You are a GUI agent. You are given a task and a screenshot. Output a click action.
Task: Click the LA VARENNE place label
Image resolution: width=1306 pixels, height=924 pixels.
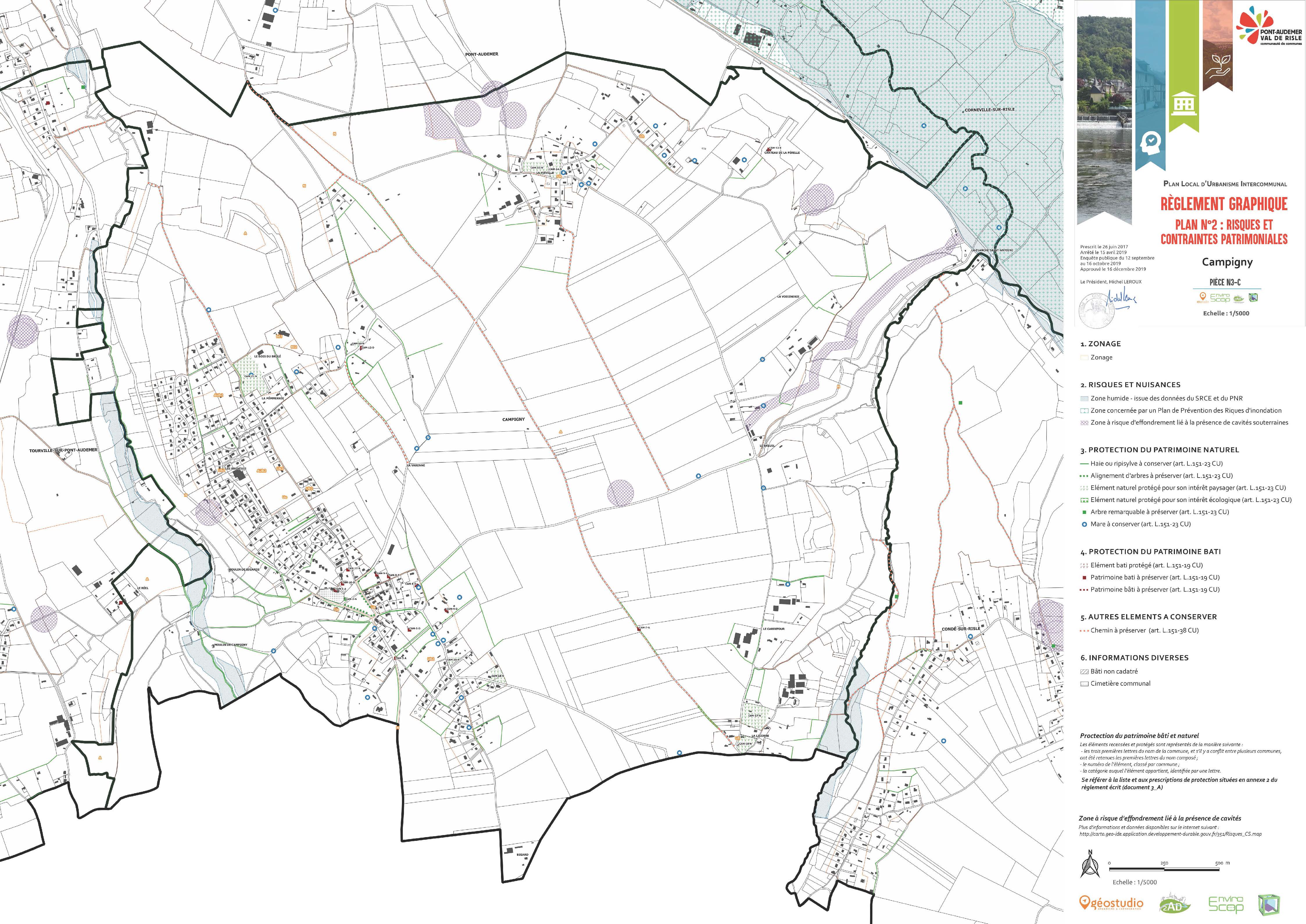(x=415, y=465)
